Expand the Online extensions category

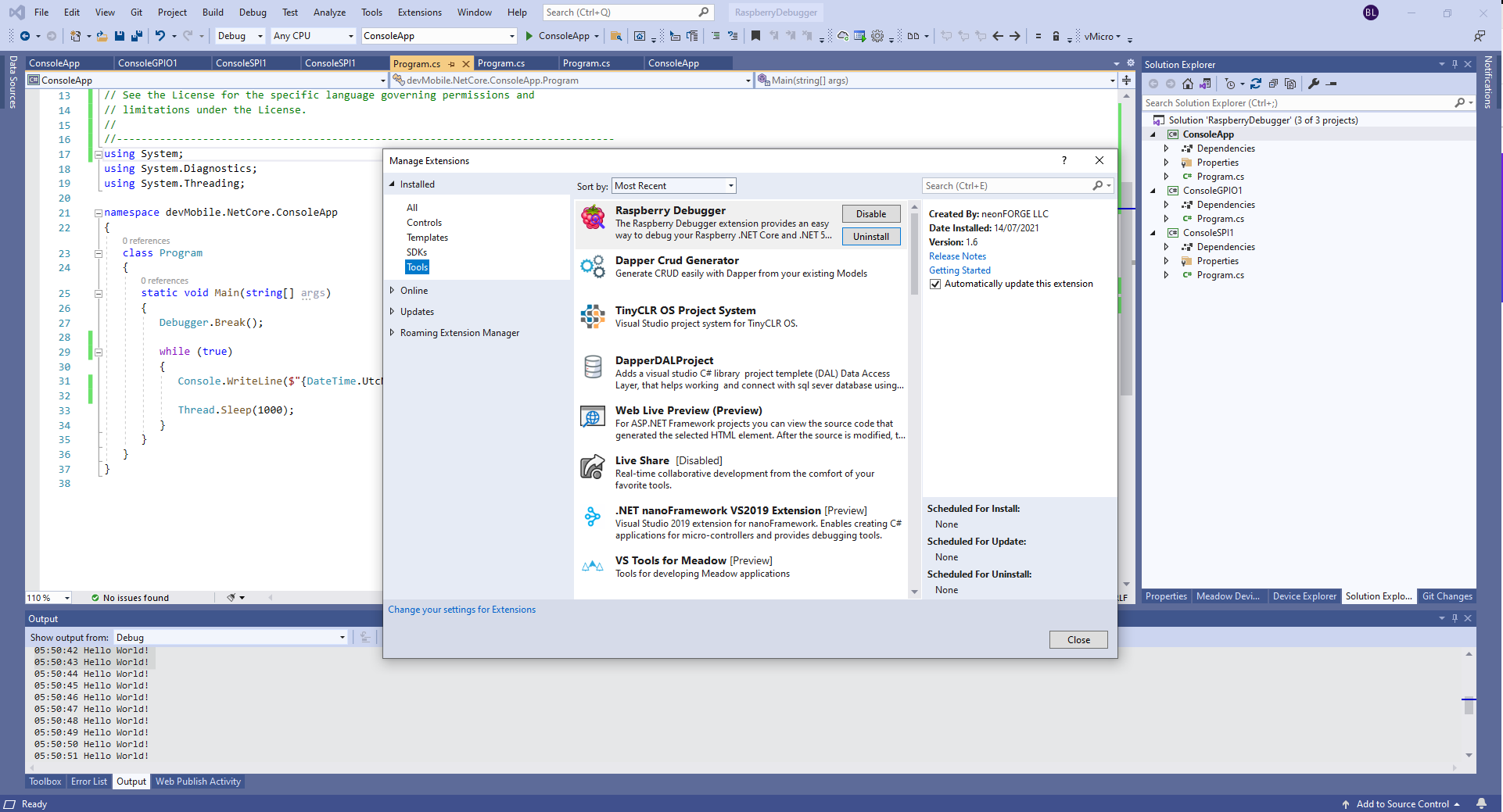[393, 291]
